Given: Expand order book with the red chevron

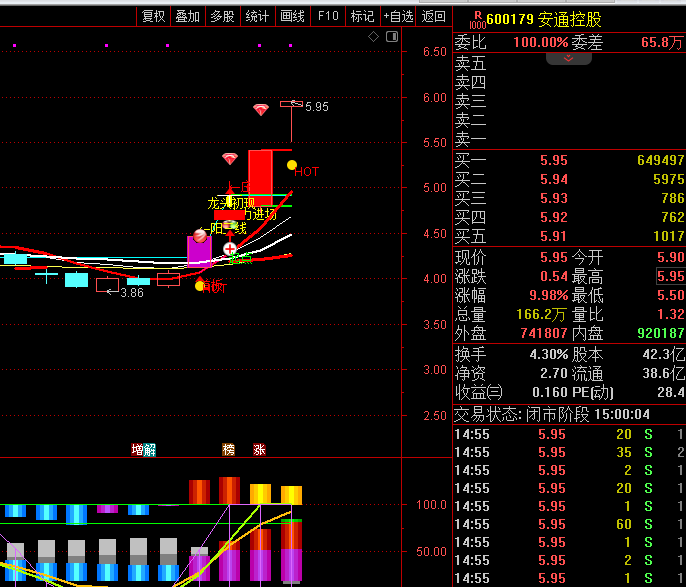Looking at the screenshot, I should 569,59.
